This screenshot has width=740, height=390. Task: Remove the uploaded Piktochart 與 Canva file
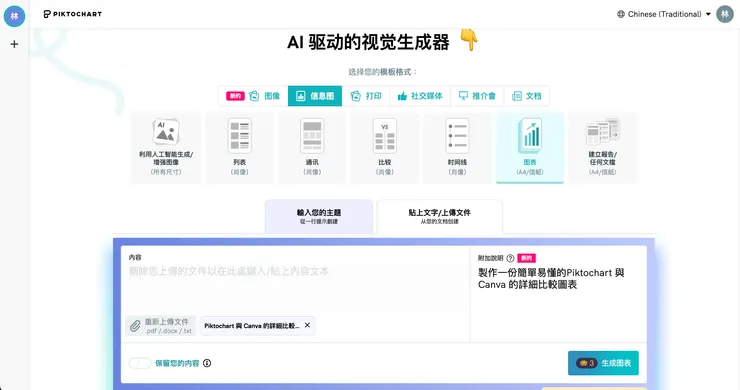[307, 325]
